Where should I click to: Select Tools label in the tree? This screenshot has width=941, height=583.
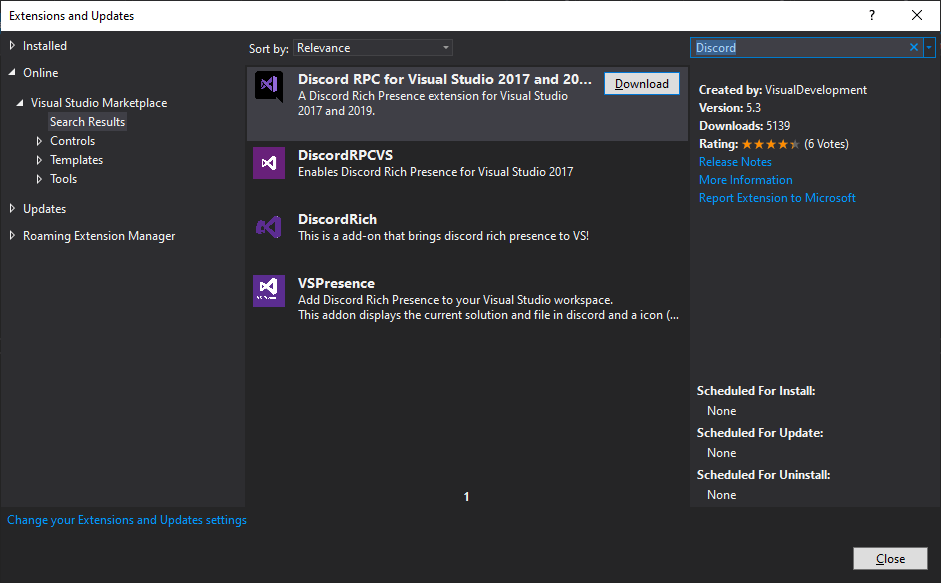64,179
